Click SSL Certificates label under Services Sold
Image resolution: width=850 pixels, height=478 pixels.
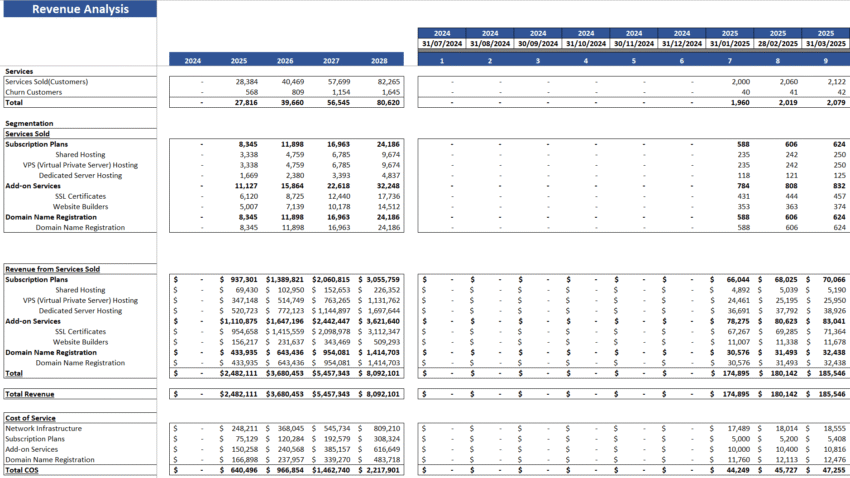coord(80,196)
